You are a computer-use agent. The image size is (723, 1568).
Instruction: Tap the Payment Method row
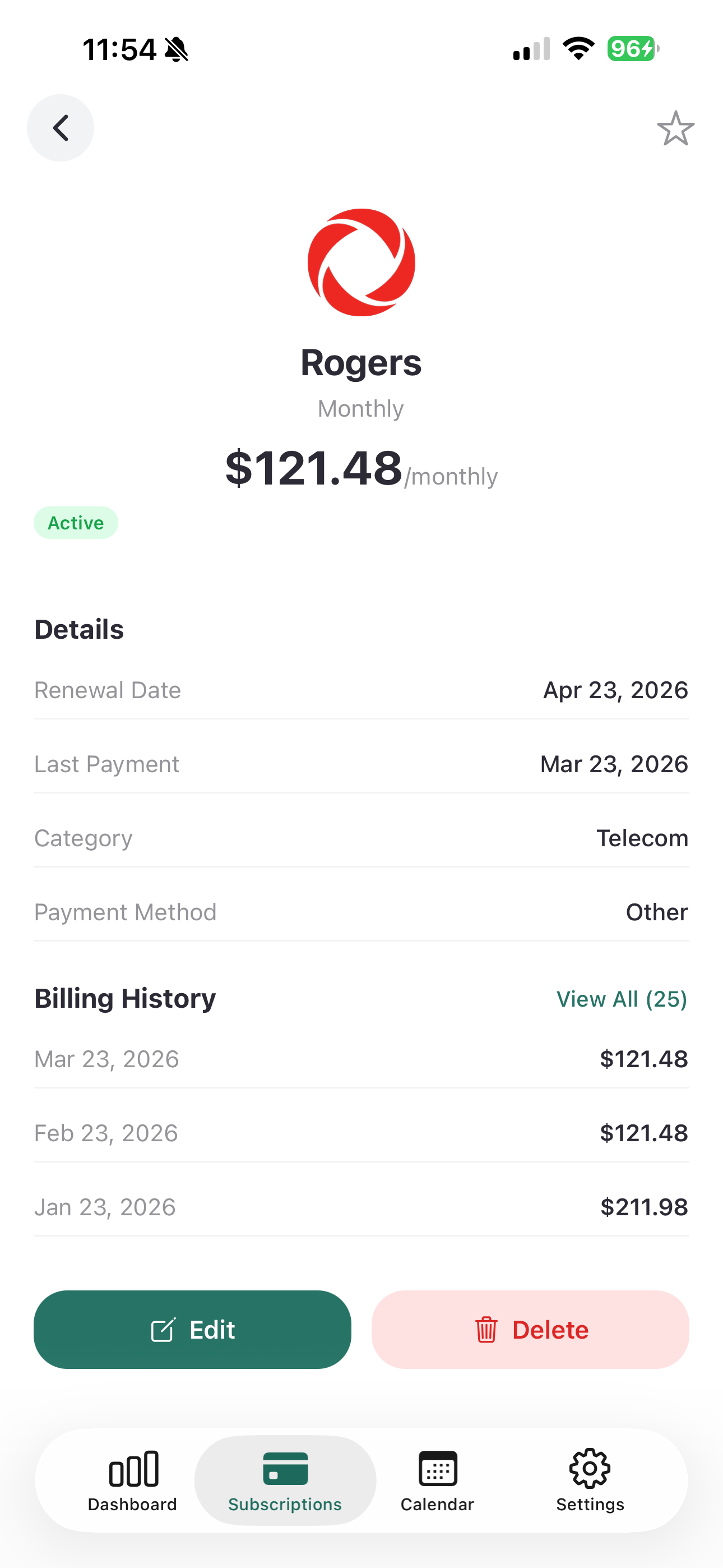coord(361,912)
